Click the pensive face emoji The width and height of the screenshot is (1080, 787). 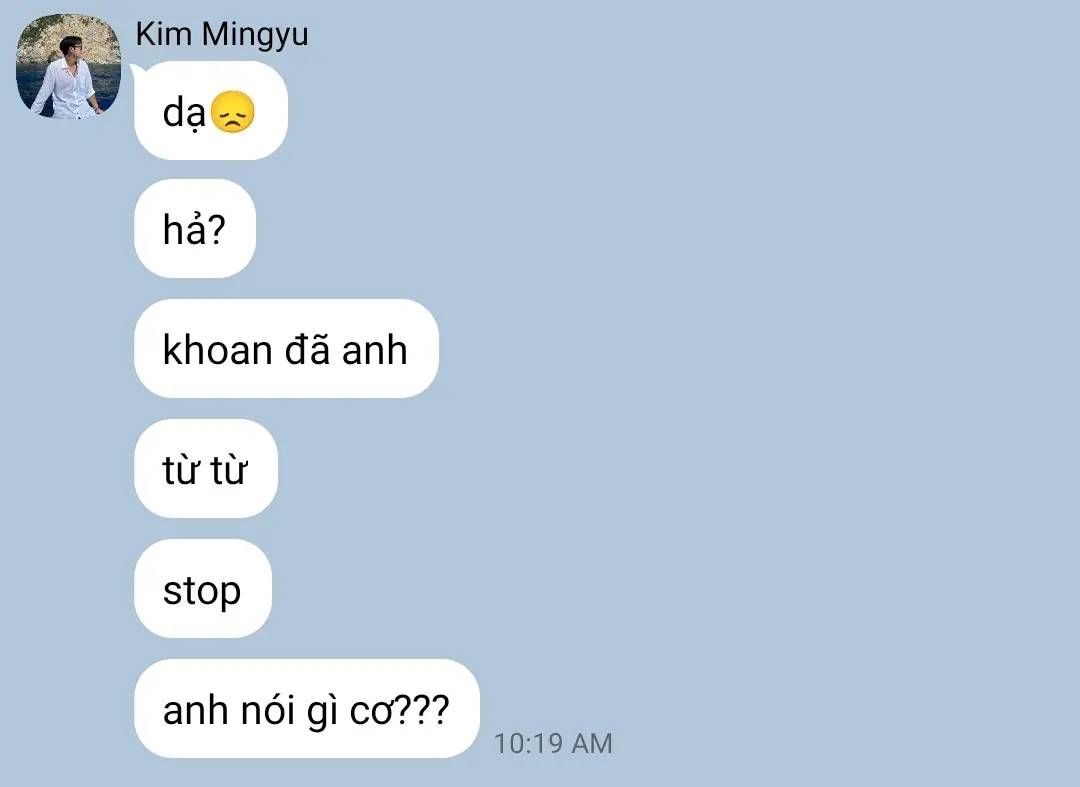tap(233, 112)
